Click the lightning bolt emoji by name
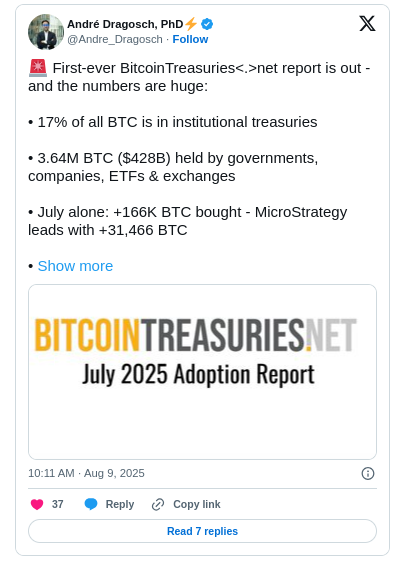 191,24
